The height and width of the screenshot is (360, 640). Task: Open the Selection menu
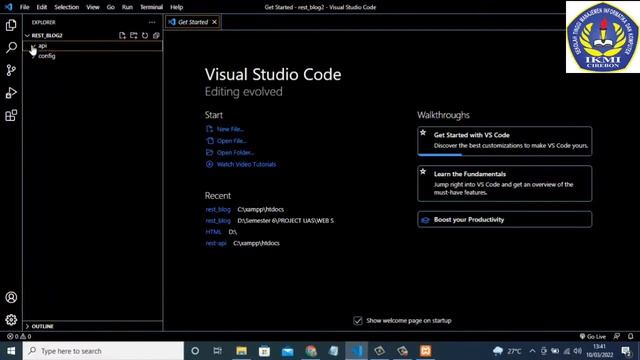67,7
